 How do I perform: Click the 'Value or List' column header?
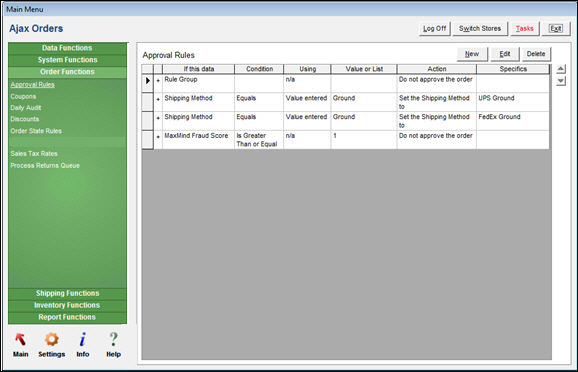(x=364, y=69)
